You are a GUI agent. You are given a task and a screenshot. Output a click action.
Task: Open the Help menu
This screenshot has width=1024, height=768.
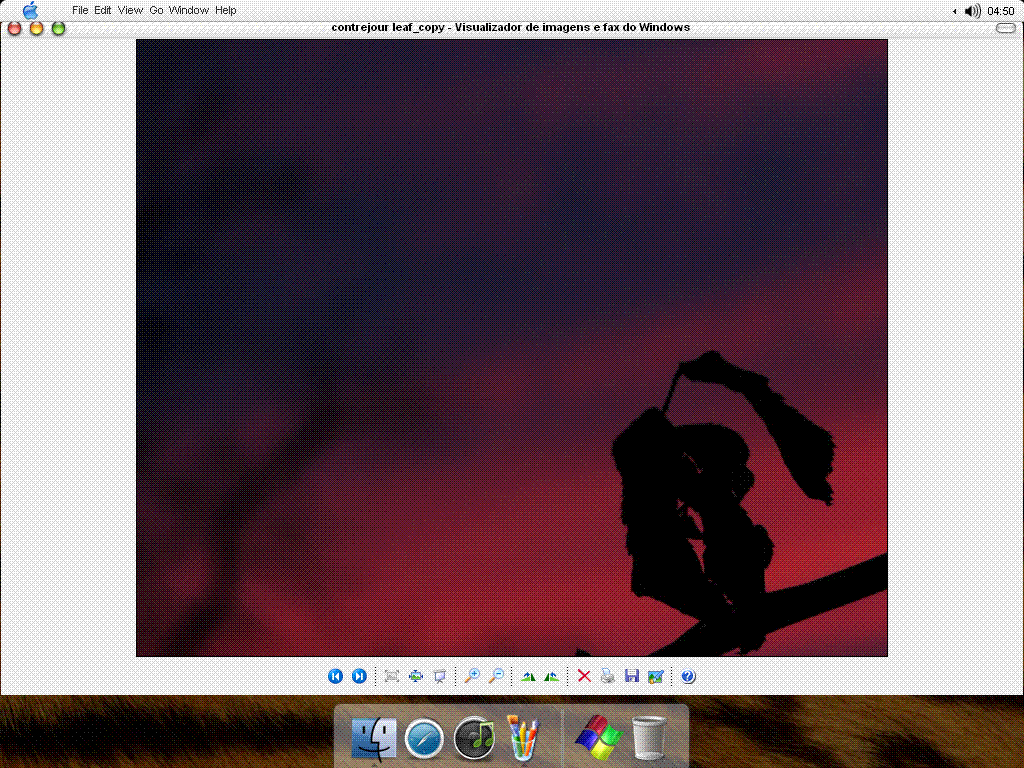tap(225, 10)
